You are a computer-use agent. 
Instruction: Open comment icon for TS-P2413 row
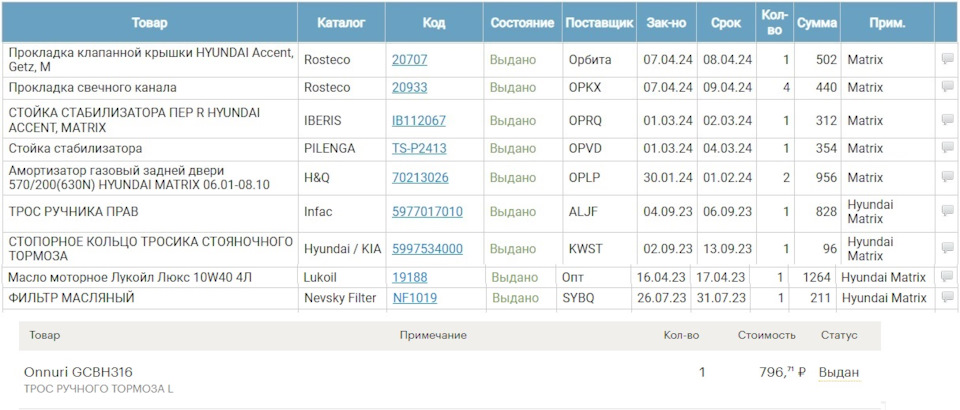(x=948, y=148)
